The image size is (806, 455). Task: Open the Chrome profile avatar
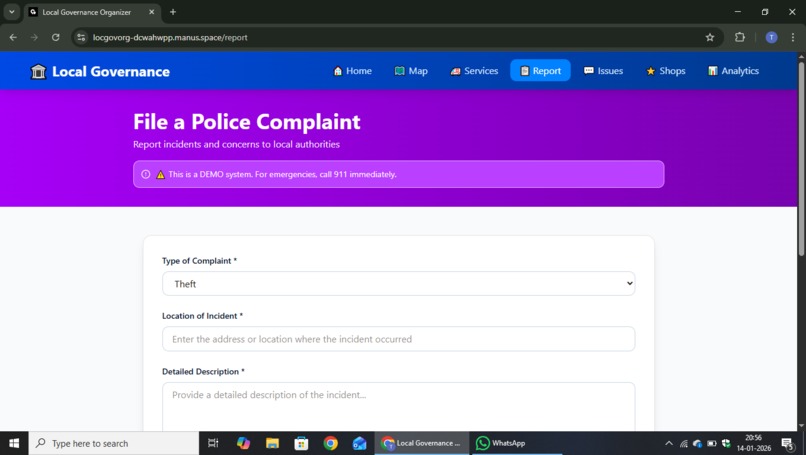pyautogui.click(x=771, y=38)
